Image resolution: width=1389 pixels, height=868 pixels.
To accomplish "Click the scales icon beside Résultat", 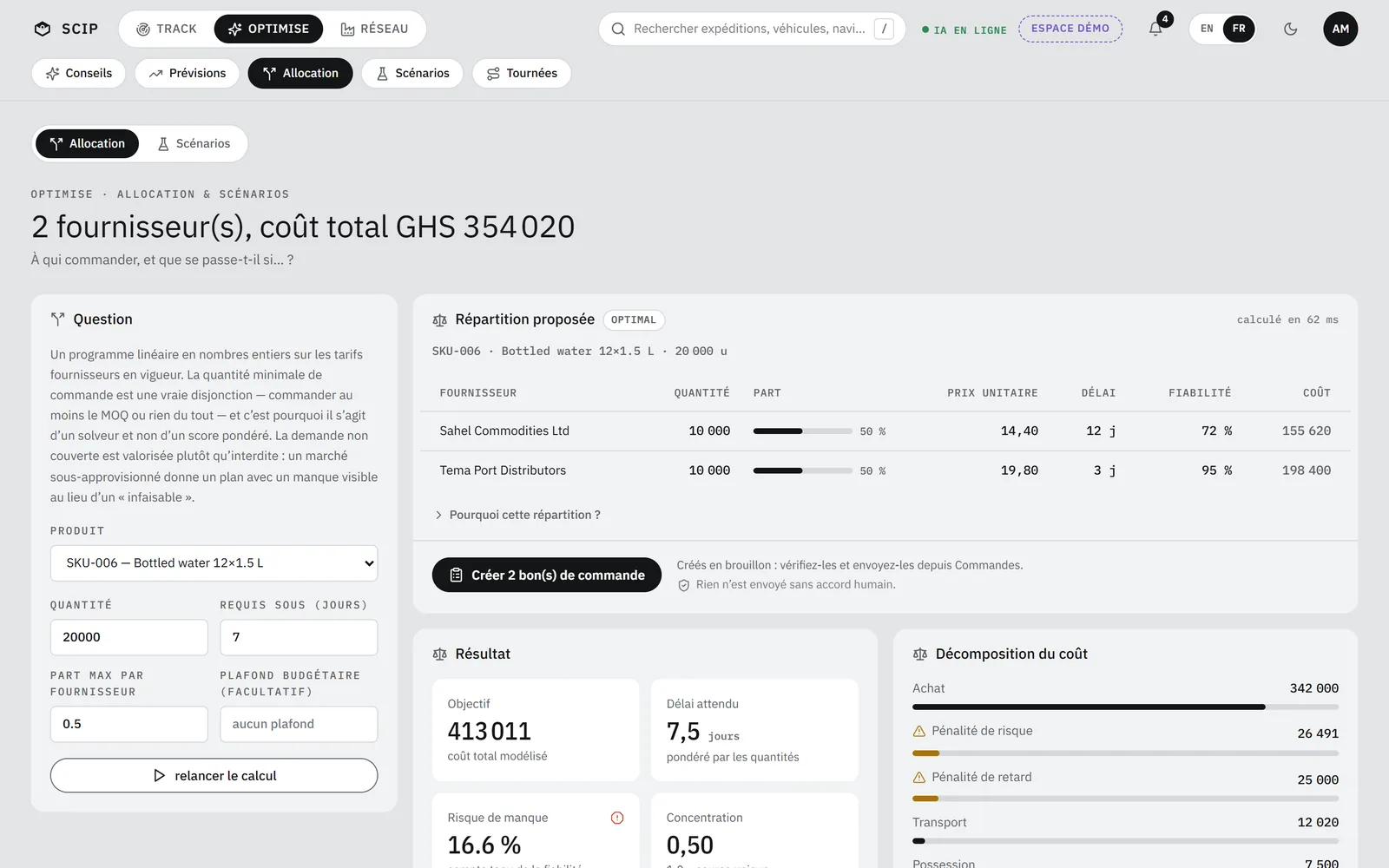I will coord(440,654).
